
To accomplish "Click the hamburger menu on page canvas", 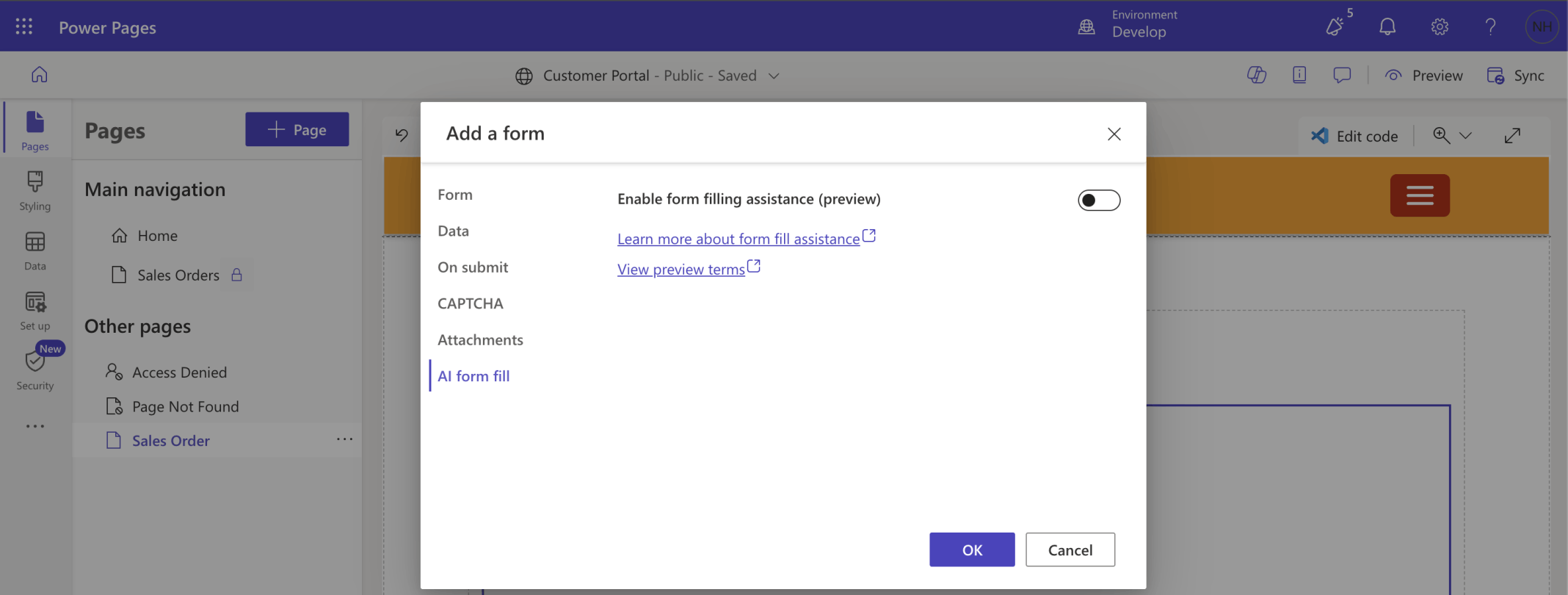I will (1419, 195).
